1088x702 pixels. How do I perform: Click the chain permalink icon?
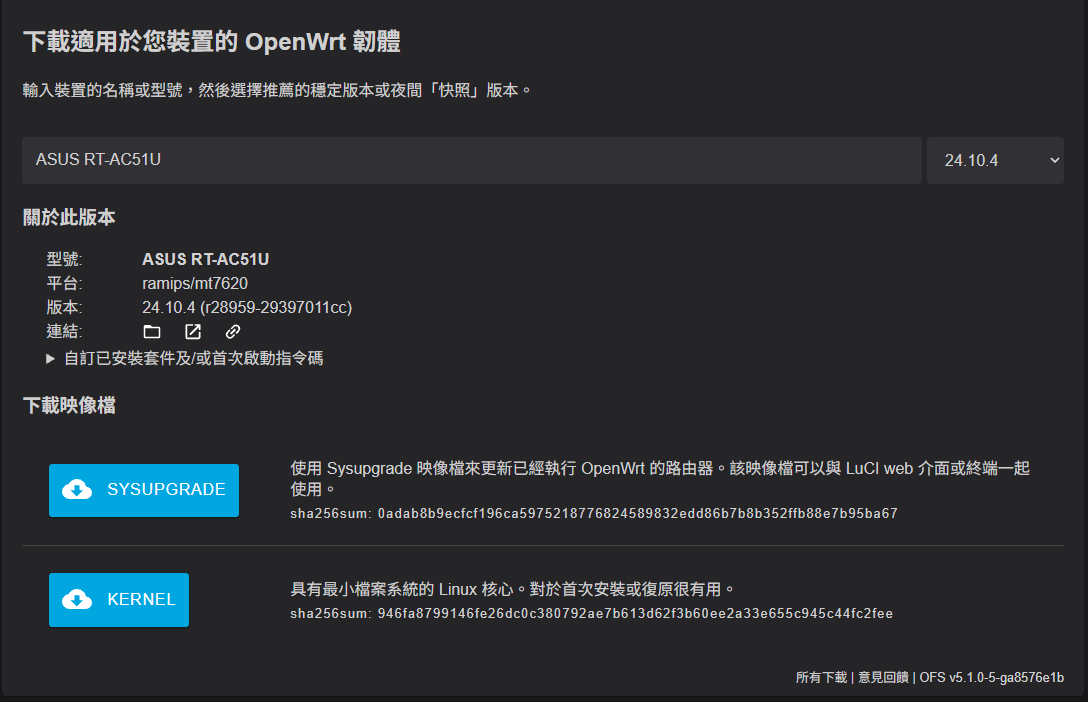coord(233,332)
